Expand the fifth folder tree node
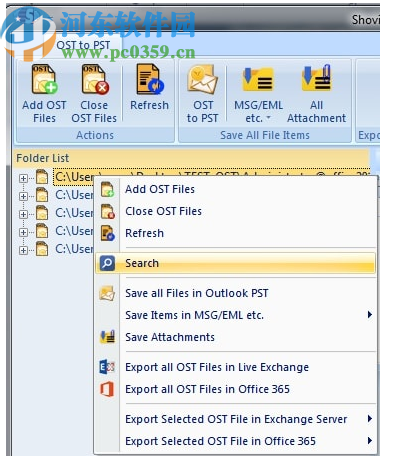The image size is (400, 456). [23, 250]
